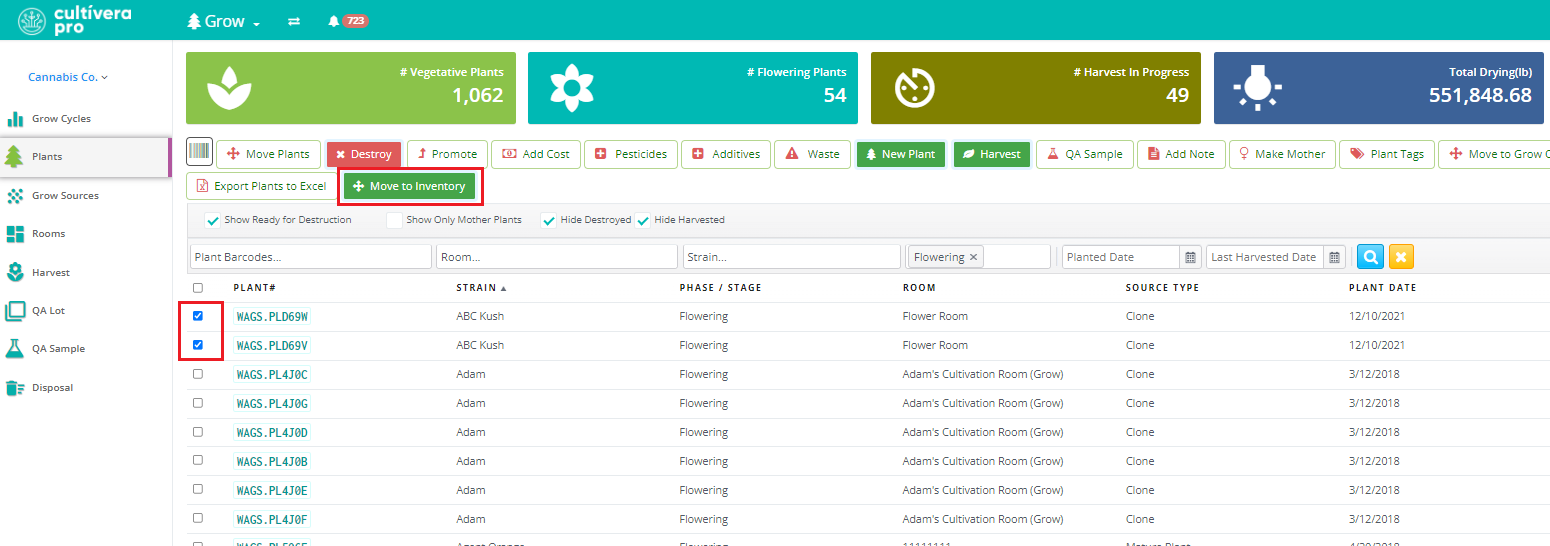Viewport: 1550px width, 546px height.
Task: Toggle the Hide Harvested checkbox
Action: (x=643, y=220)
